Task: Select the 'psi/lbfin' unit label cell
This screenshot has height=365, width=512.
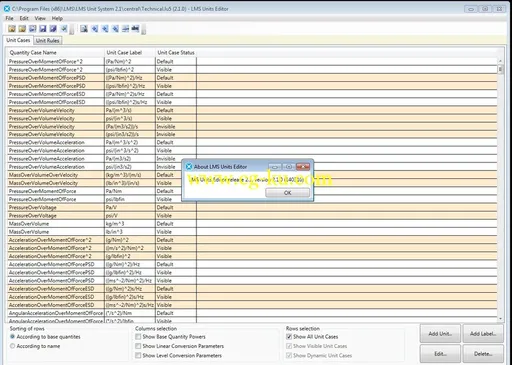Action: coord(130,199)
